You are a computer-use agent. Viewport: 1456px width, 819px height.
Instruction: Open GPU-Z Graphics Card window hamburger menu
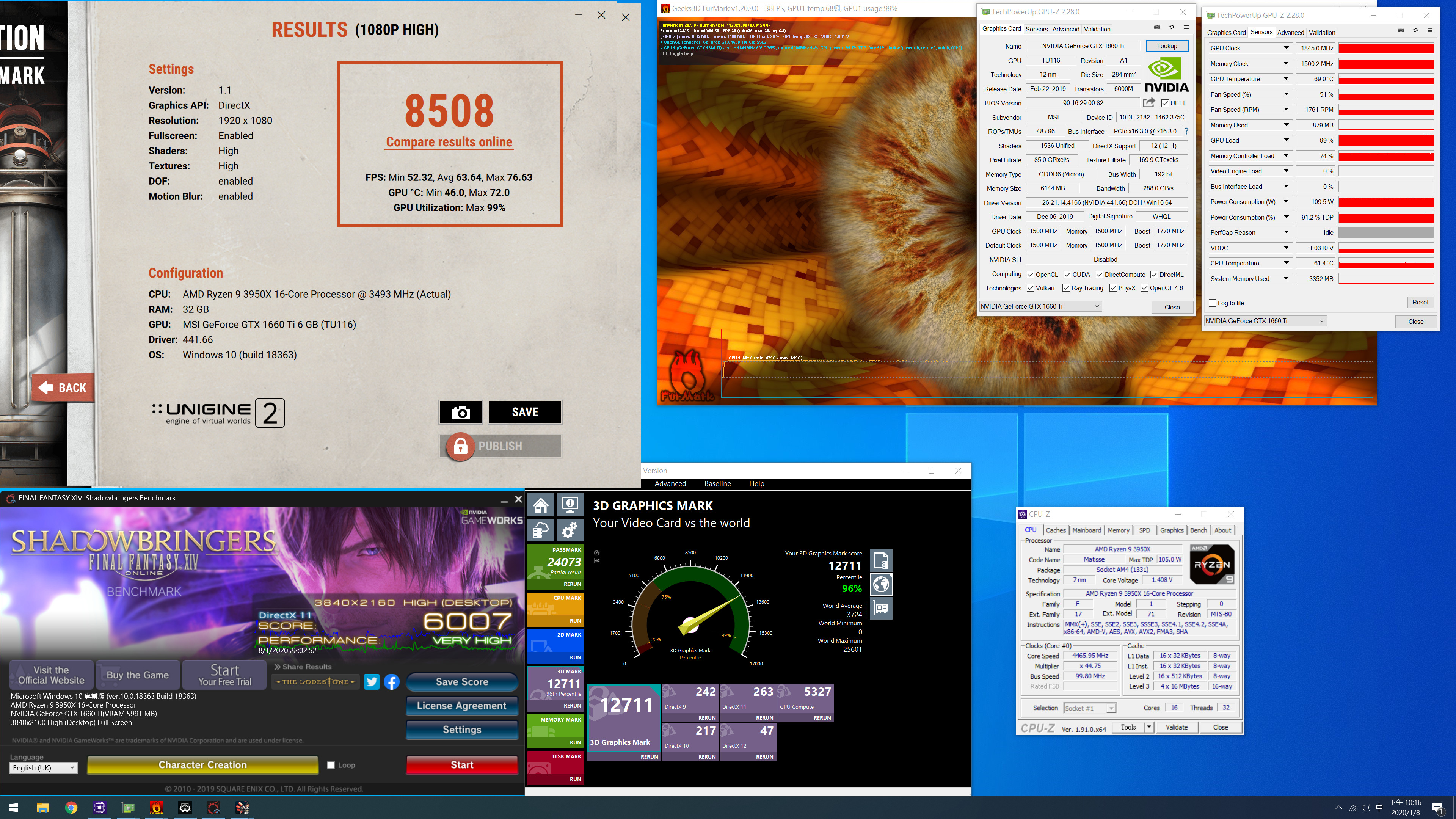pos(1186,27)
